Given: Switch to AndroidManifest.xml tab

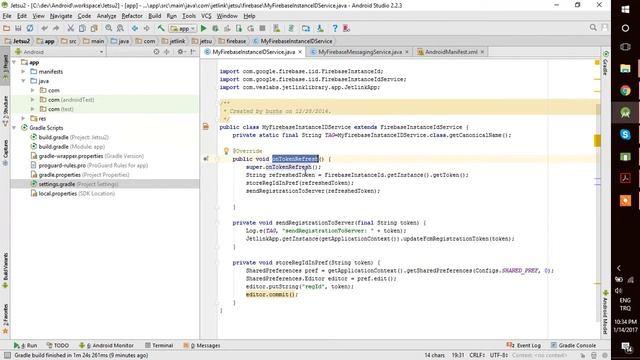Looking at the screenshot, I should pyautogui.click(x=451, y=52).
